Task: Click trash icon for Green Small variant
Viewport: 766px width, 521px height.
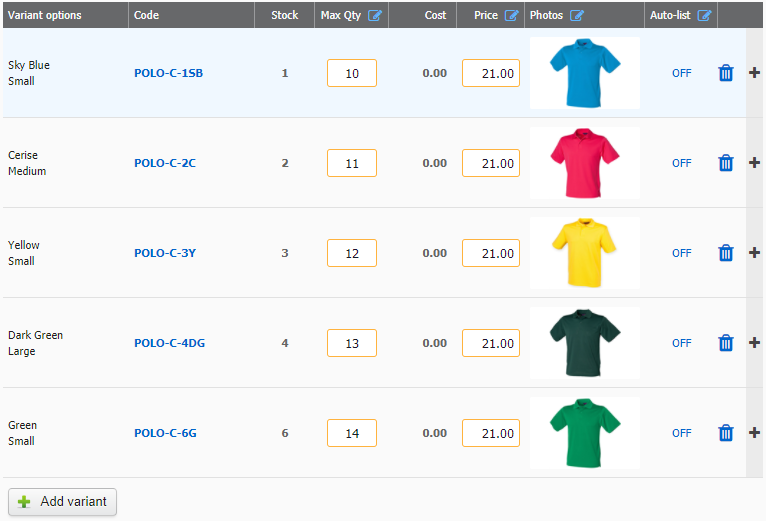Action: (x=726, y=433)
